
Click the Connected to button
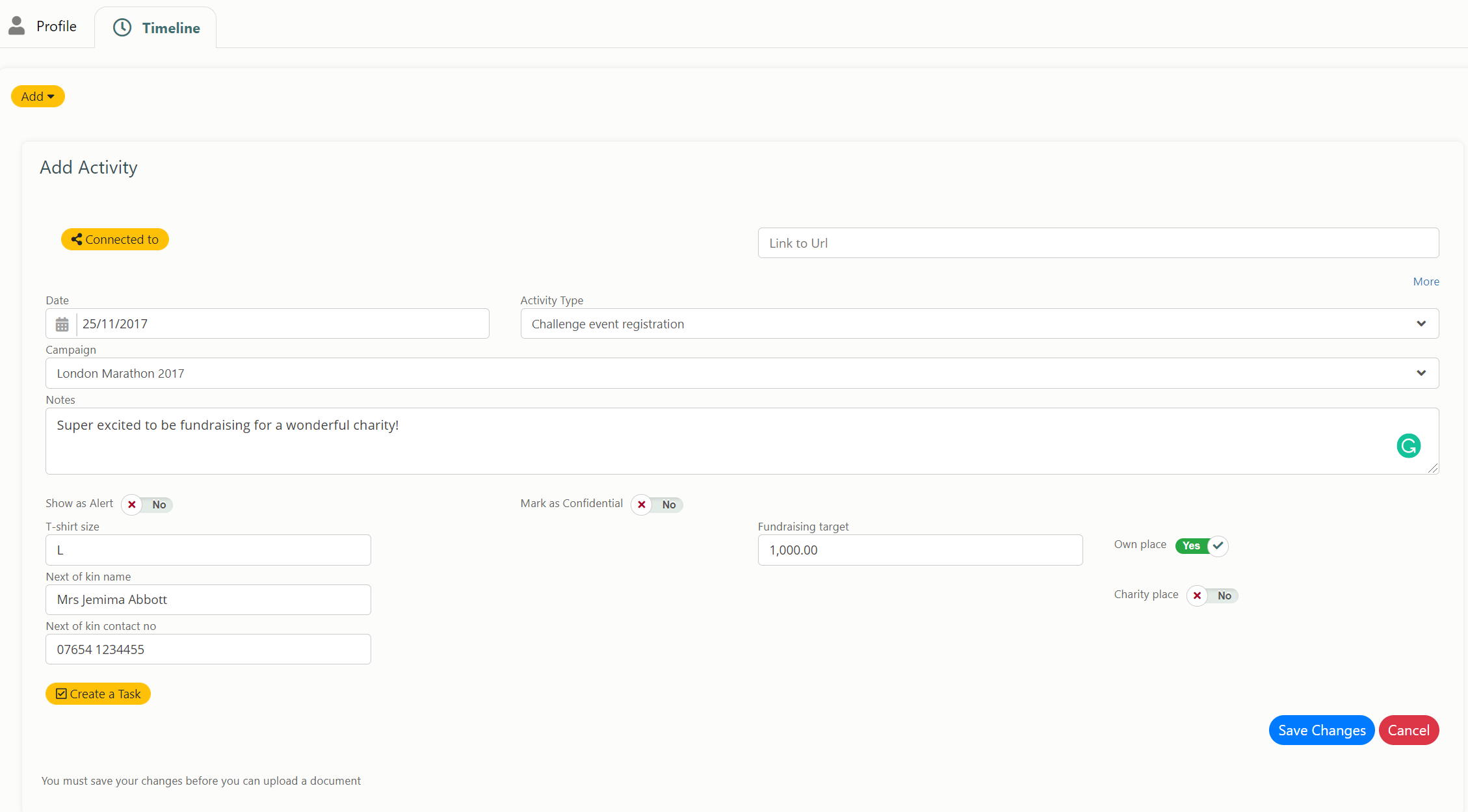(x=115, y=239)
